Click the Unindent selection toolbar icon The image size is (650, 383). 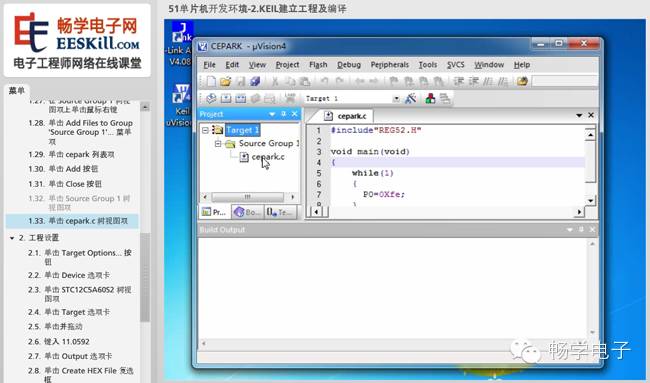tap(473, 81)
